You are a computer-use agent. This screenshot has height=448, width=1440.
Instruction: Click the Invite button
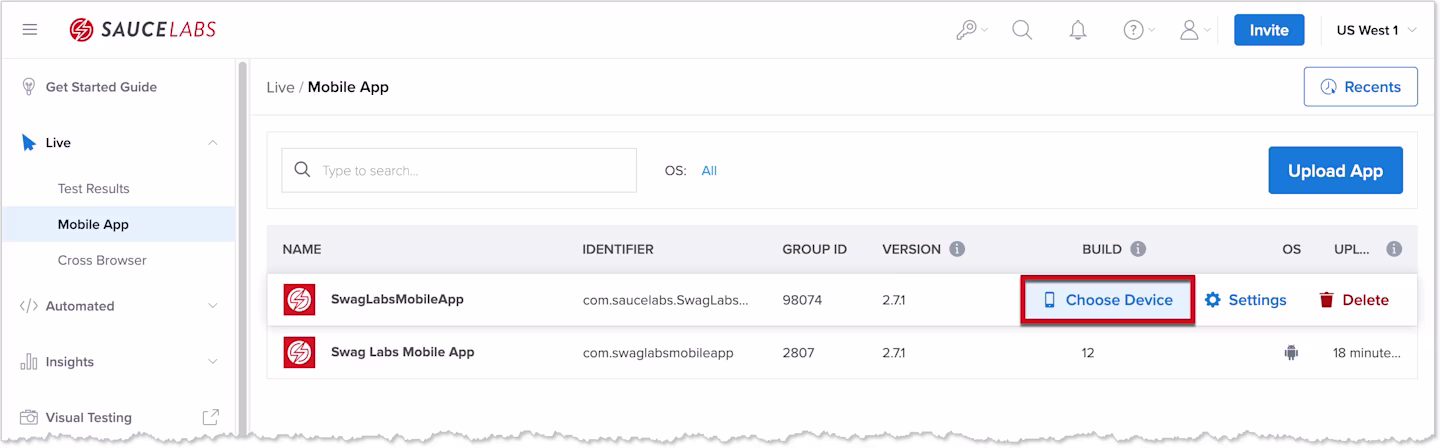(x=1269, y=30)
